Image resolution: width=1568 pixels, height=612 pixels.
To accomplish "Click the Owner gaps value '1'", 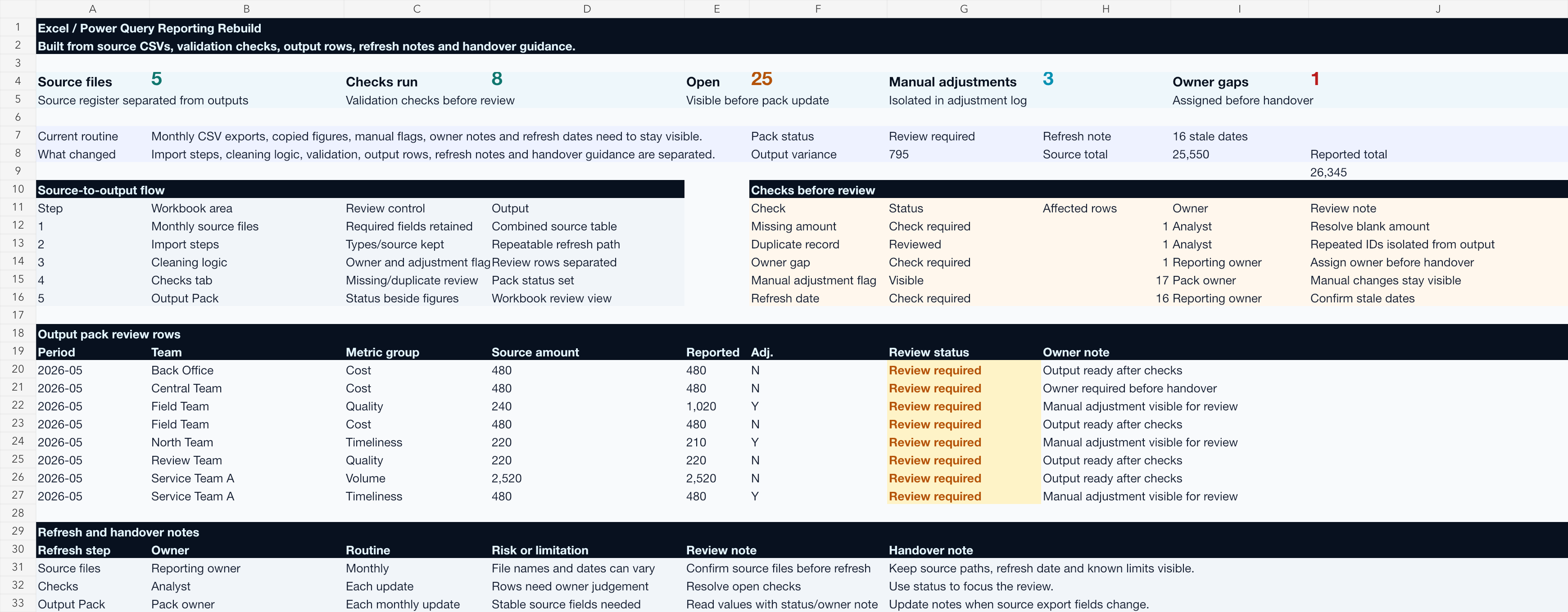I will point(1315,79).
